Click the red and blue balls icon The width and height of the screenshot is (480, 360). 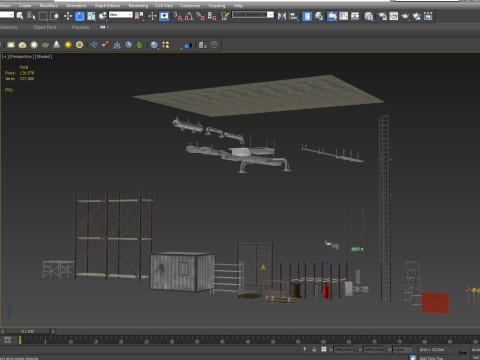pyautogui.click(x=105, y=45)
